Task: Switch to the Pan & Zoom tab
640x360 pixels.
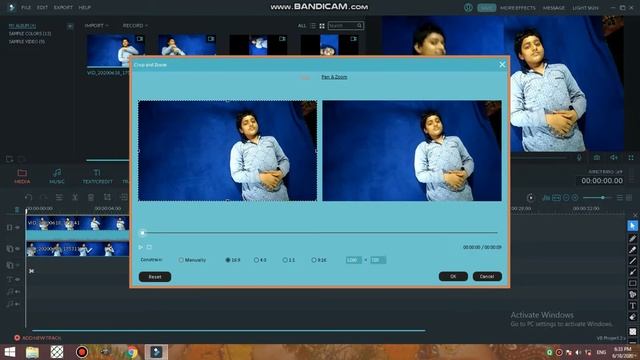Action: [334, 77]
